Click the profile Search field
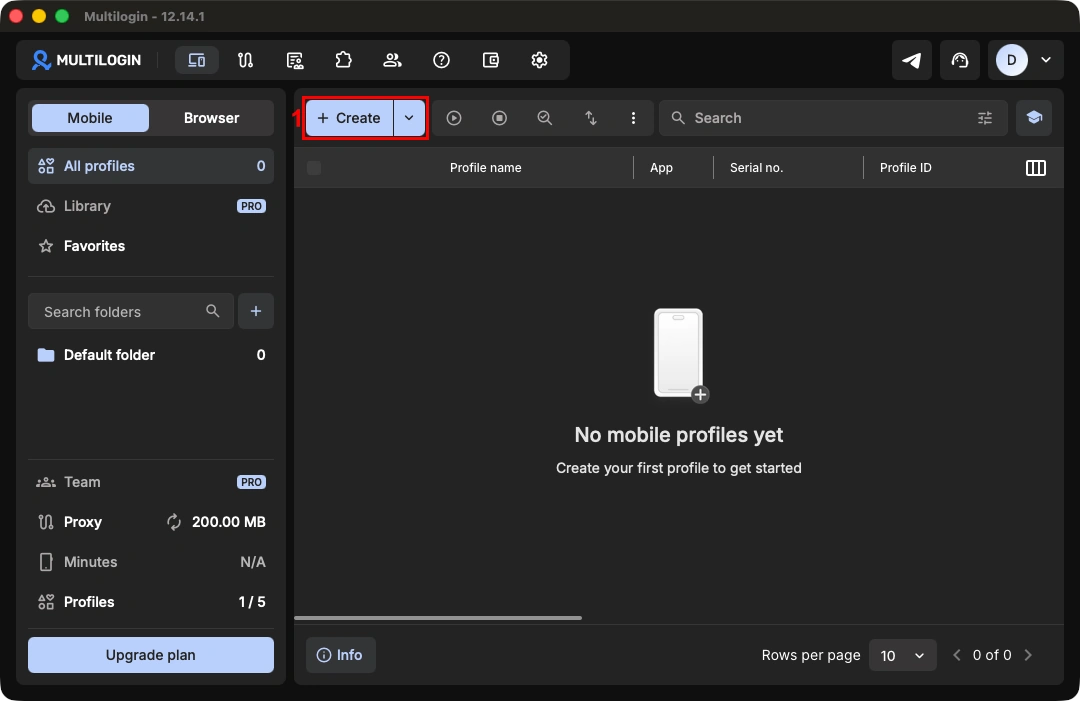Viewport: 1080px width, 701px height. pos(833,118)
